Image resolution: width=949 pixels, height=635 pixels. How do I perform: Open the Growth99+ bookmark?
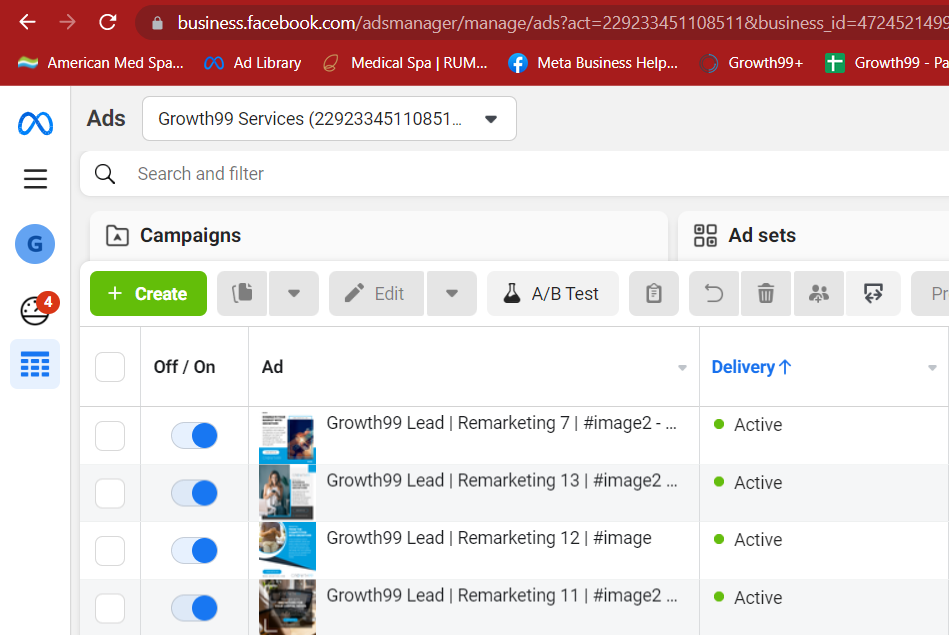(751, 63)
